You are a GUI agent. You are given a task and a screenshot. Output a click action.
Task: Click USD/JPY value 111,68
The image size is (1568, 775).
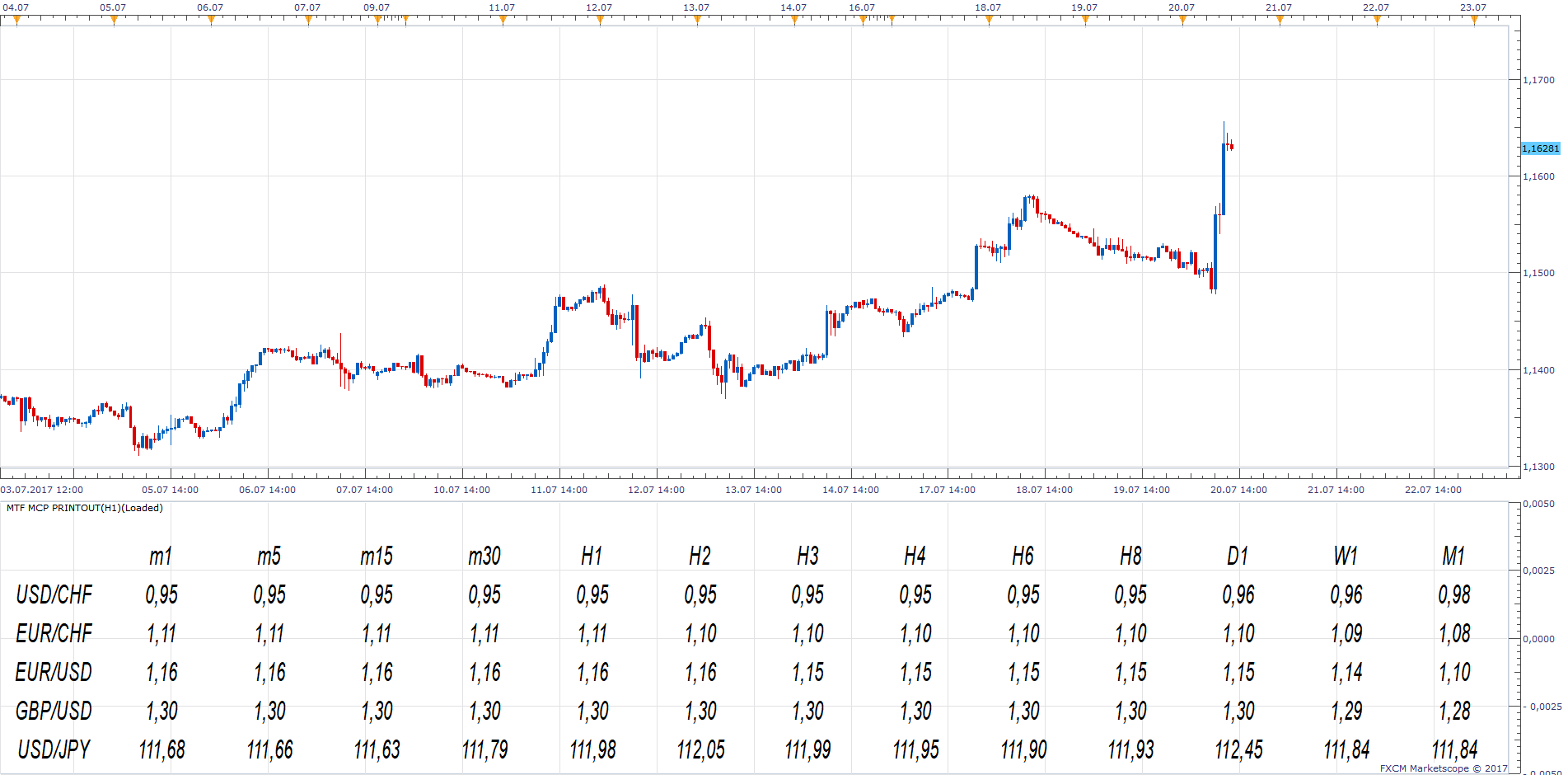tap(161, 750)
